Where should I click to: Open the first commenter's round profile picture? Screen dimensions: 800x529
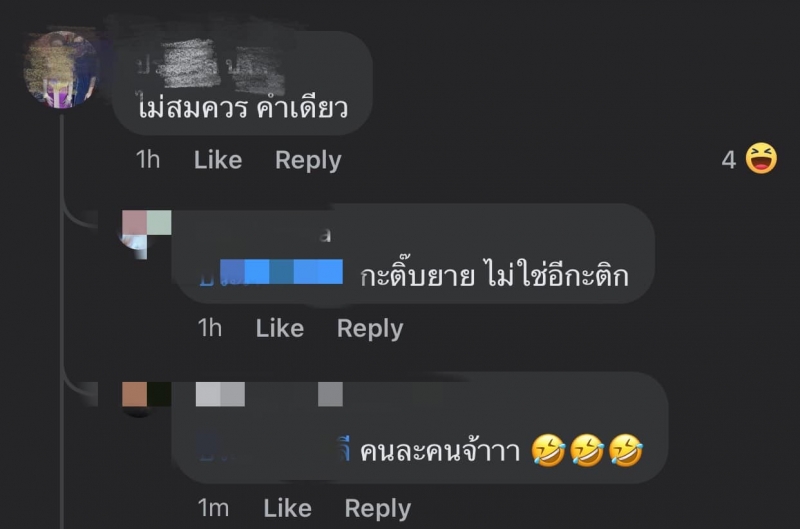click(61, 70)
